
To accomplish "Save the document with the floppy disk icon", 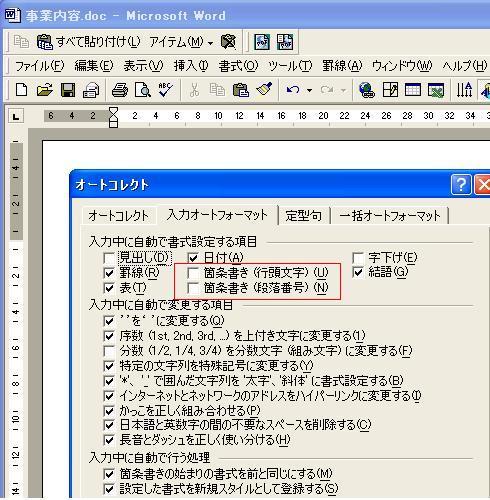I will pyautogui.click(x=68, y=90).
